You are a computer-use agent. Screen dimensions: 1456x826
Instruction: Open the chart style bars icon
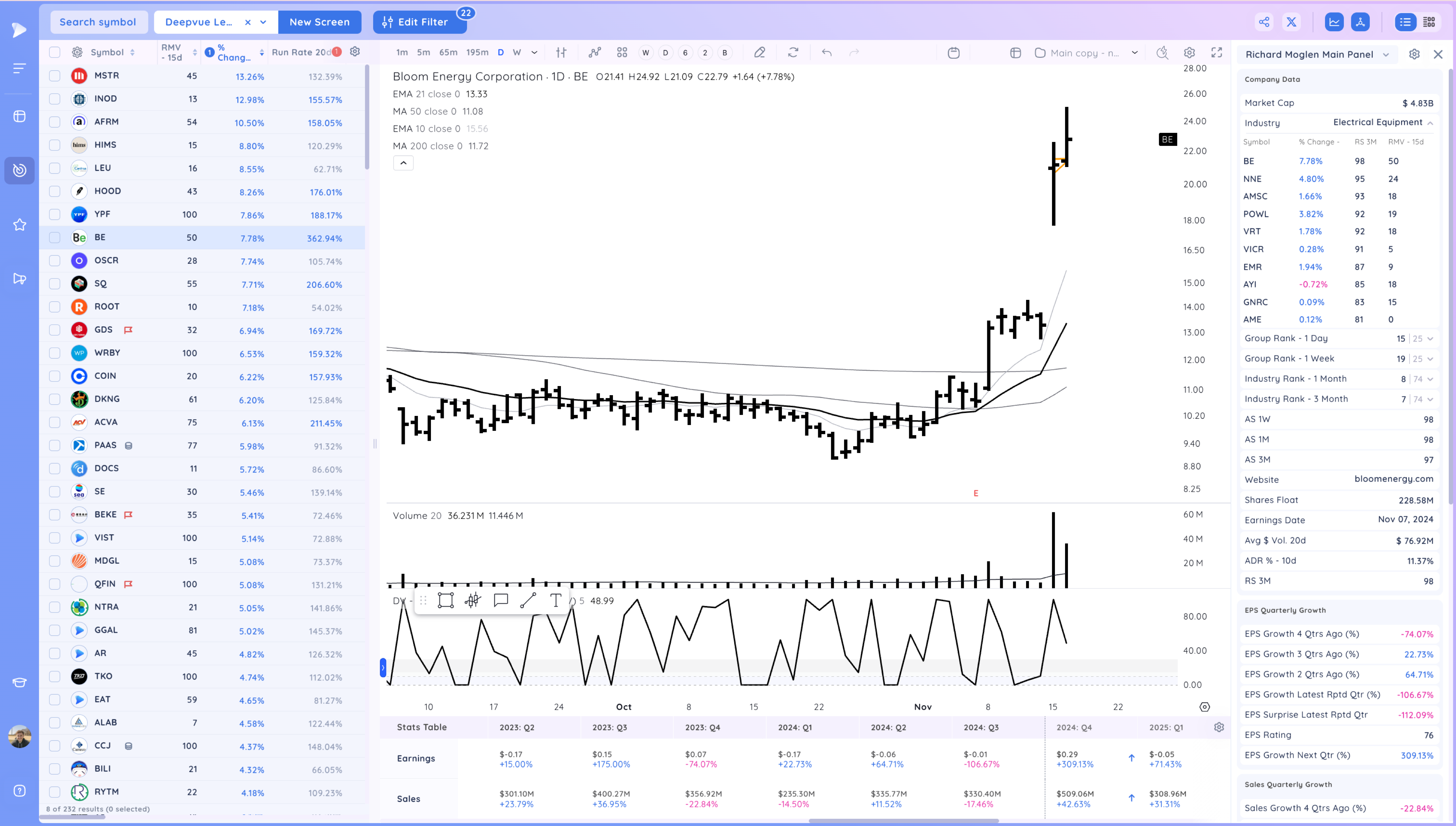(561, 53)
